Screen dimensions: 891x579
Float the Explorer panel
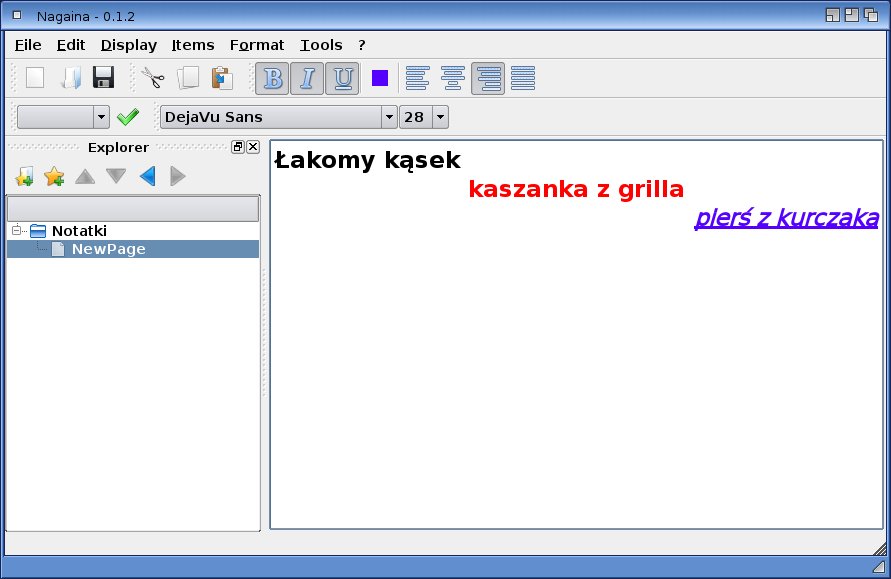pos(238,147)
